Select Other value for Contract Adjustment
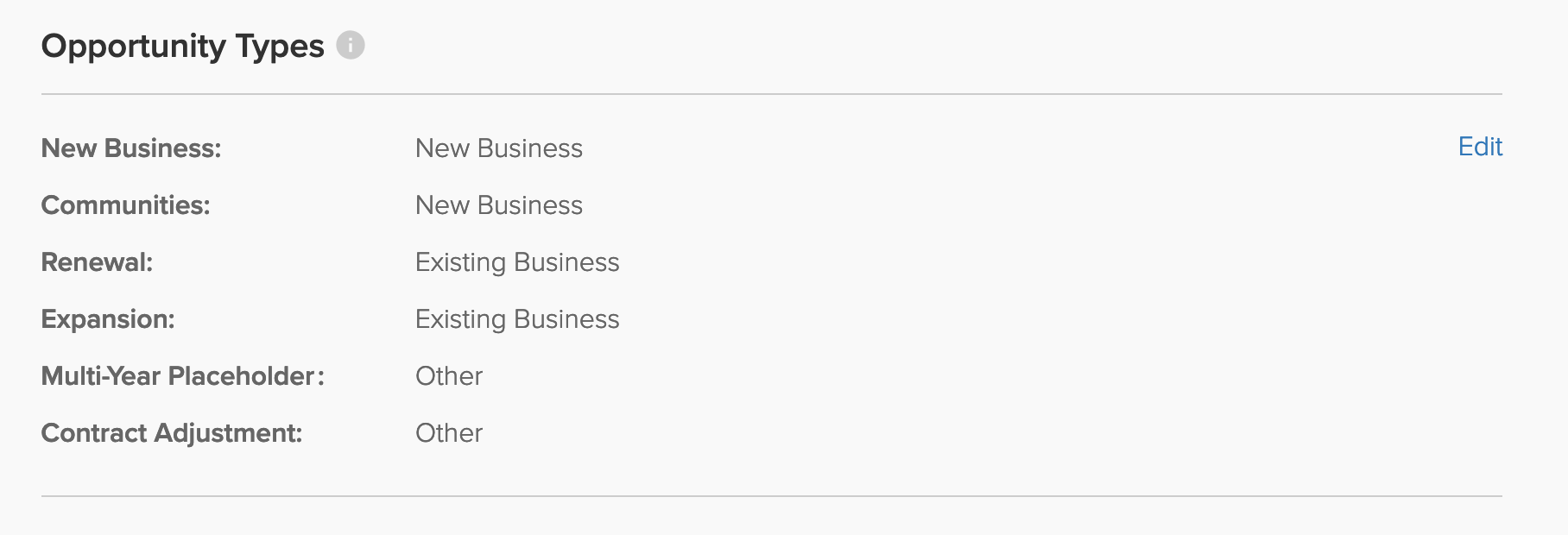 (x=449, y=433)
